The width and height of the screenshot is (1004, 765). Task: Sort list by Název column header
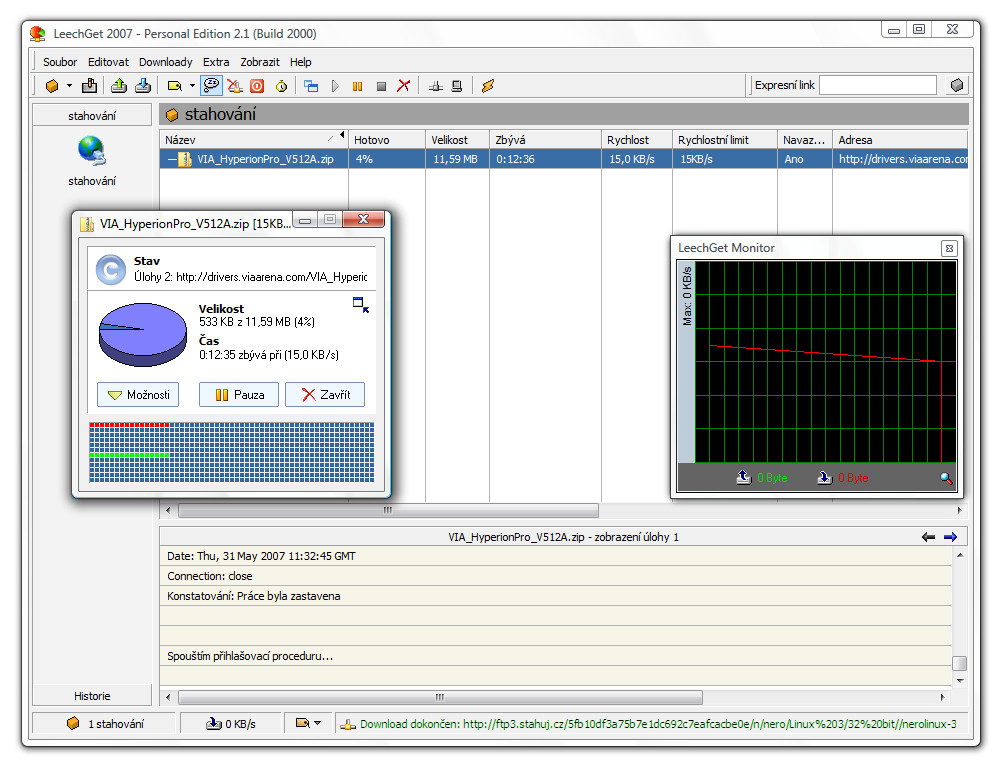tap(254, 140)
